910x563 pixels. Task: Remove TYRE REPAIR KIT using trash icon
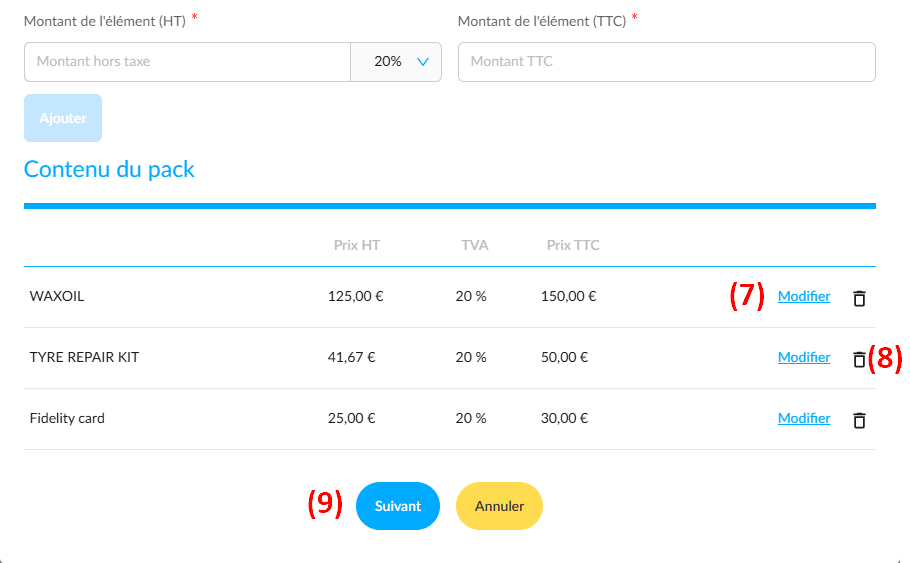click(x=859, y=359)
